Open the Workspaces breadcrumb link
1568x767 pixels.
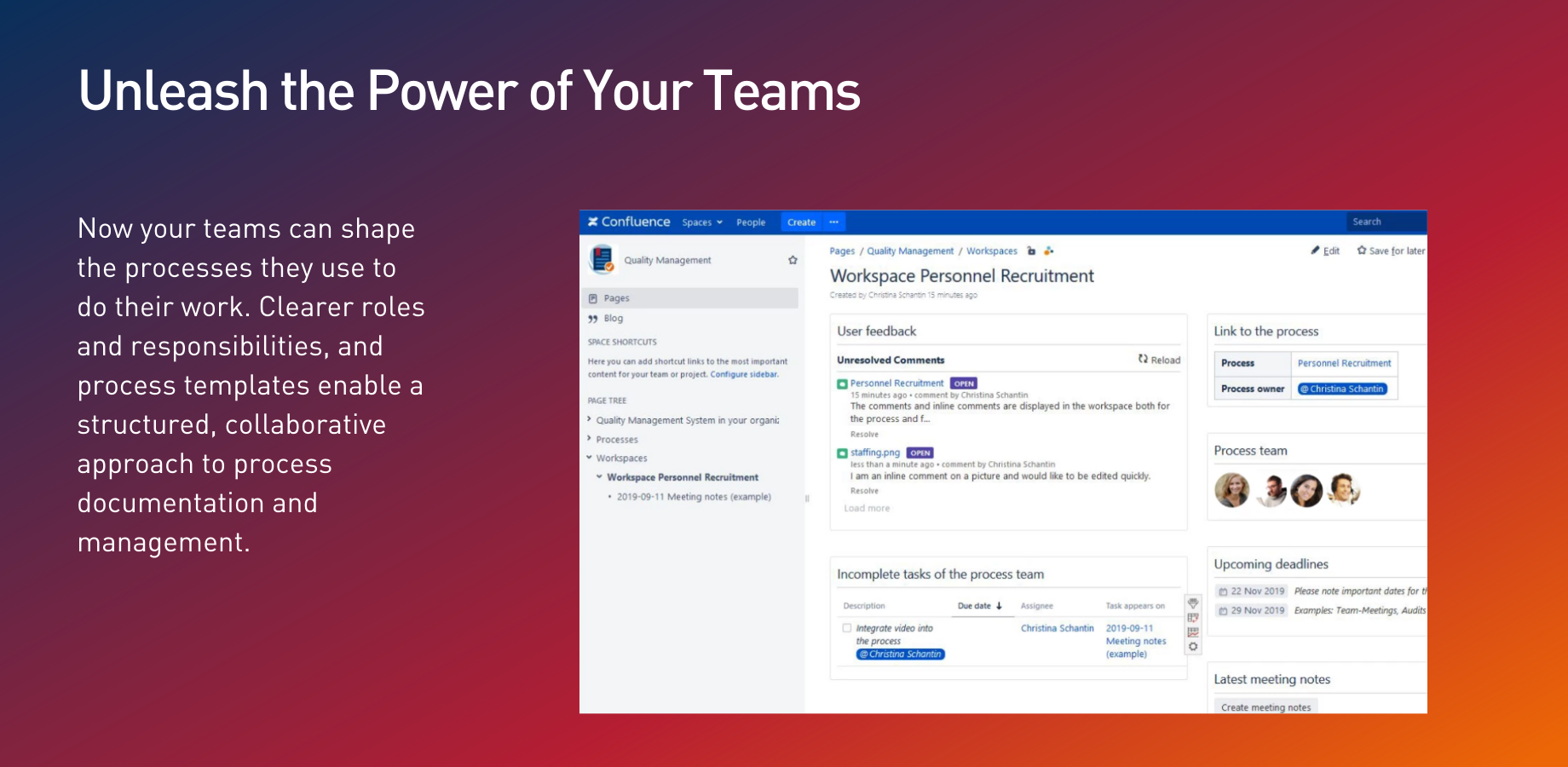[x=992, y=251]
